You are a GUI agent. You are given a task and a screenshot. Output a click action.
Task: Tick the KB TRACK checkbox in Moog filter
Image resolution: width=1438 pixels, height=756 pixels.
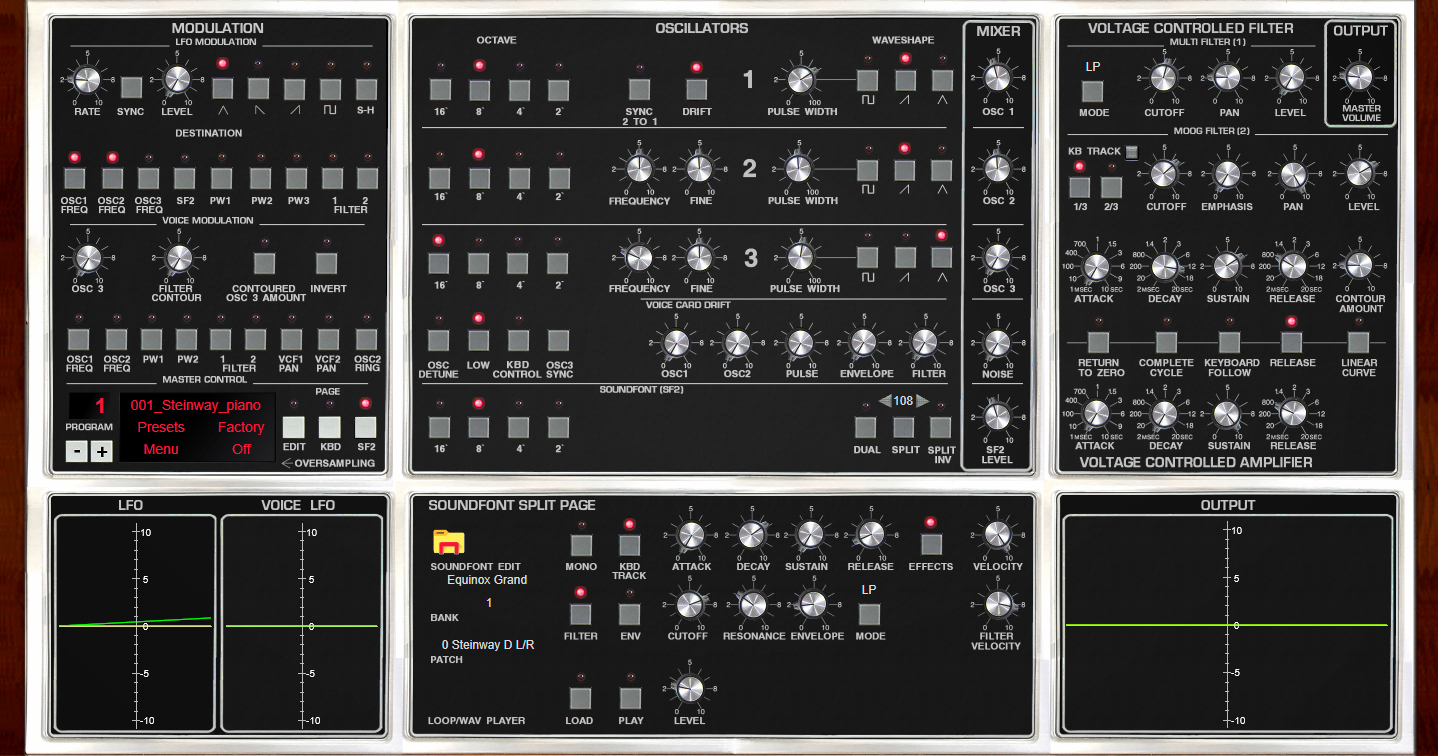(1132, 152)
